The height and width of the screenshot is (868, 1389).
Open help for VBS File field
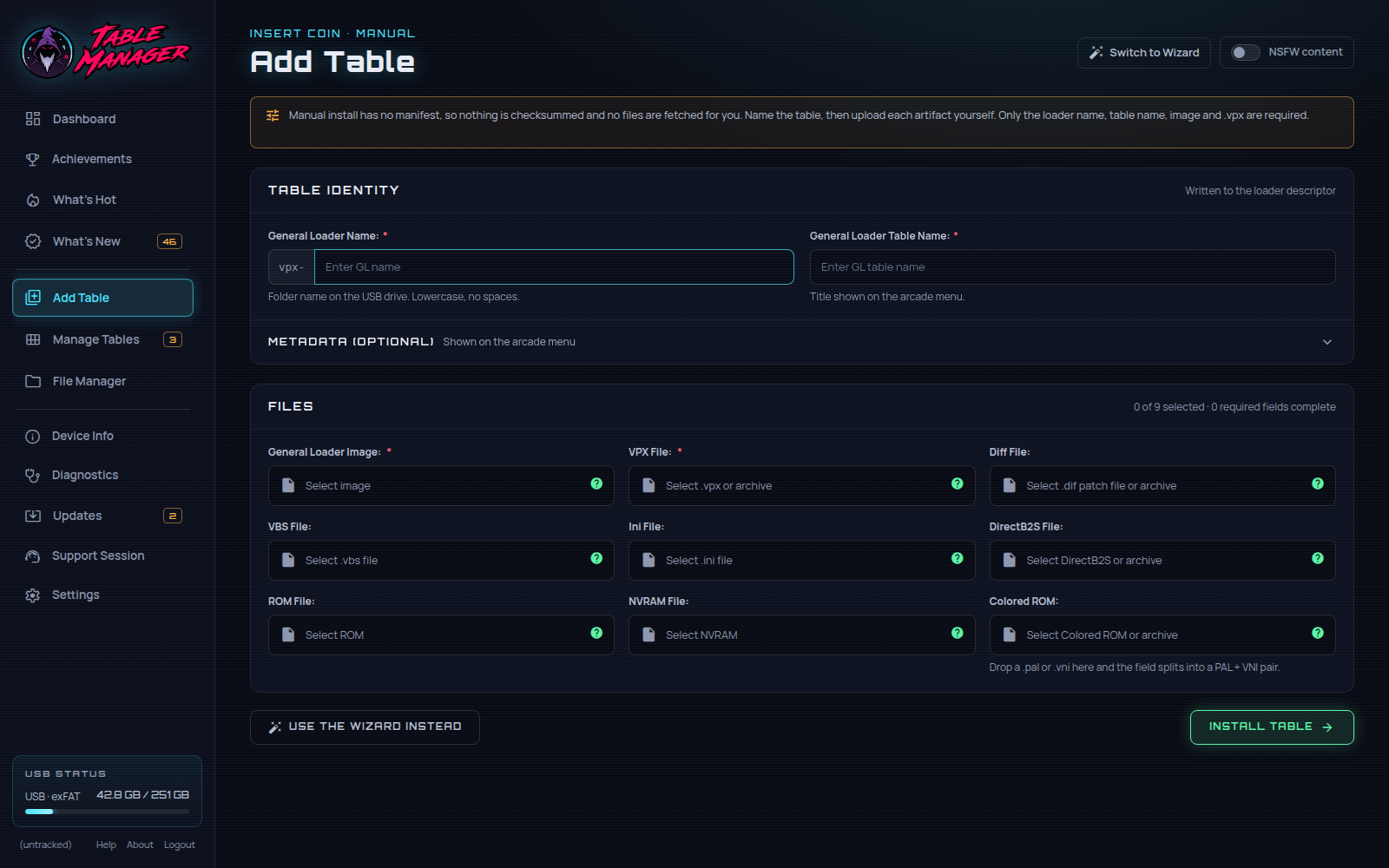596,558
